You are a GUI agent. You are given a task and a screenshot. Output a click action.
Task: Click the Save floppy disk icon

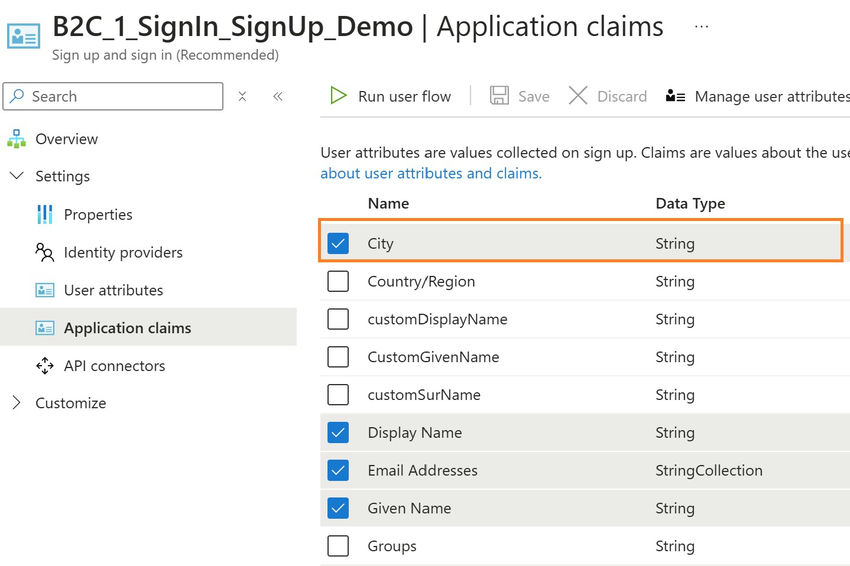(x=499, y=96)
